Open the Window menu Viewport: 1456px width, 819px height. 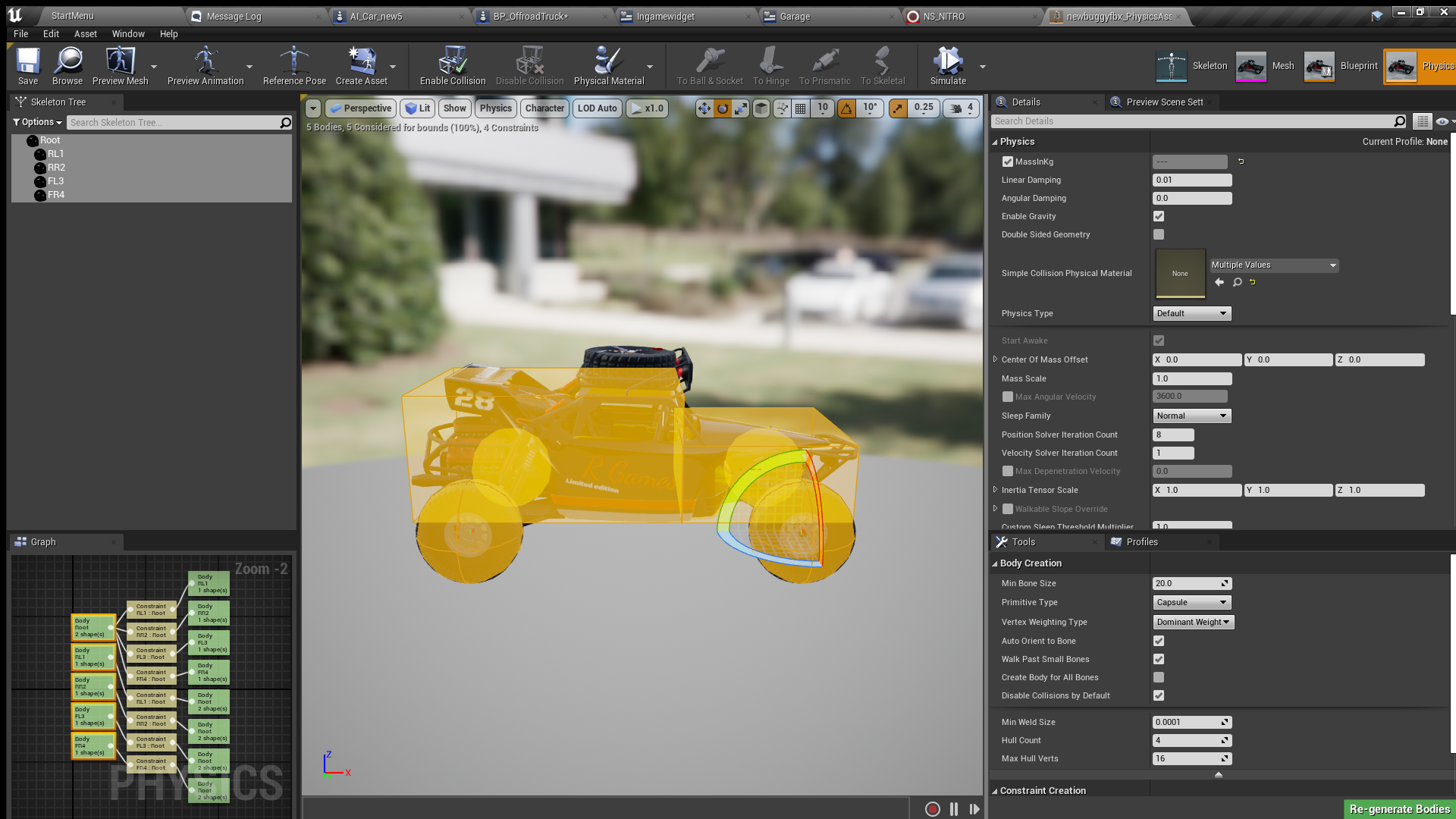click(x=128, y=33)
